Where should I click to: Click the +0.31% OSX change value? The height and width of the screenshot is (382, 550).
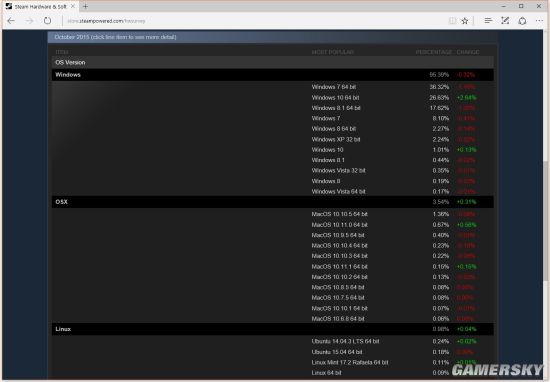[467, 202]
